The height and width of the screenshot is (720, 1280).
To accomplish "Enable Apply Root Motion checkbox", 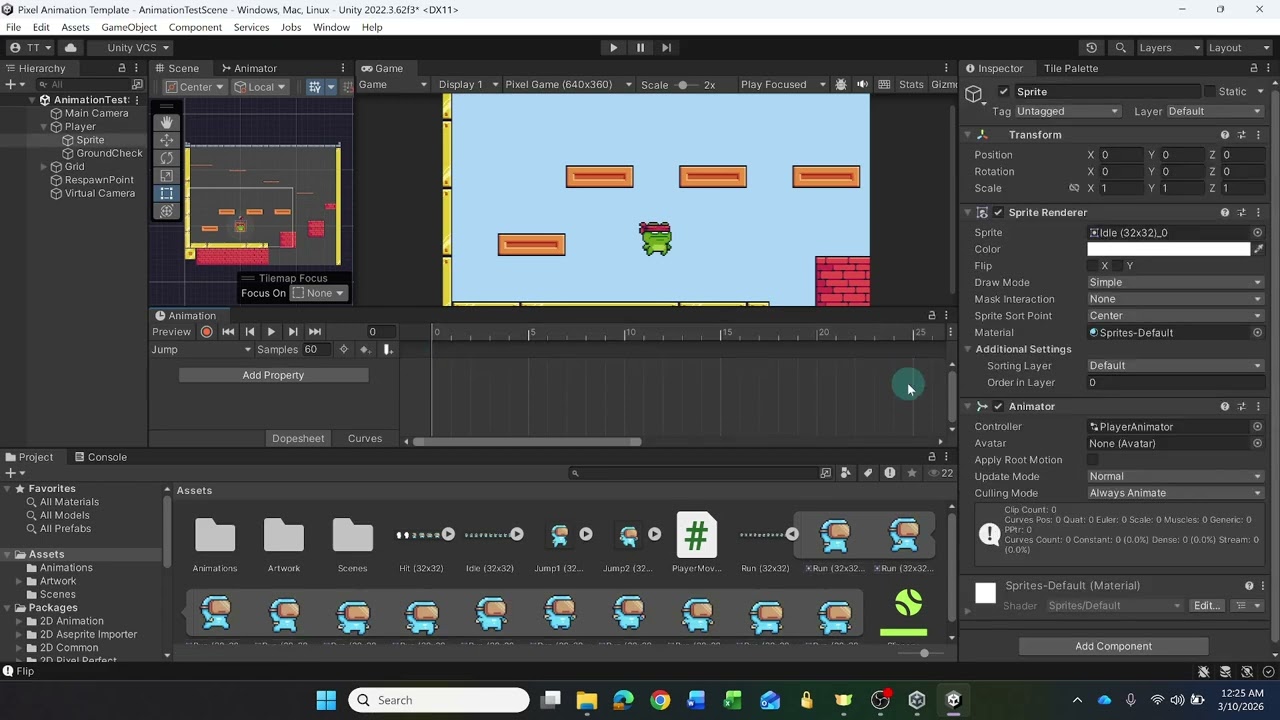I will 1093,460.
